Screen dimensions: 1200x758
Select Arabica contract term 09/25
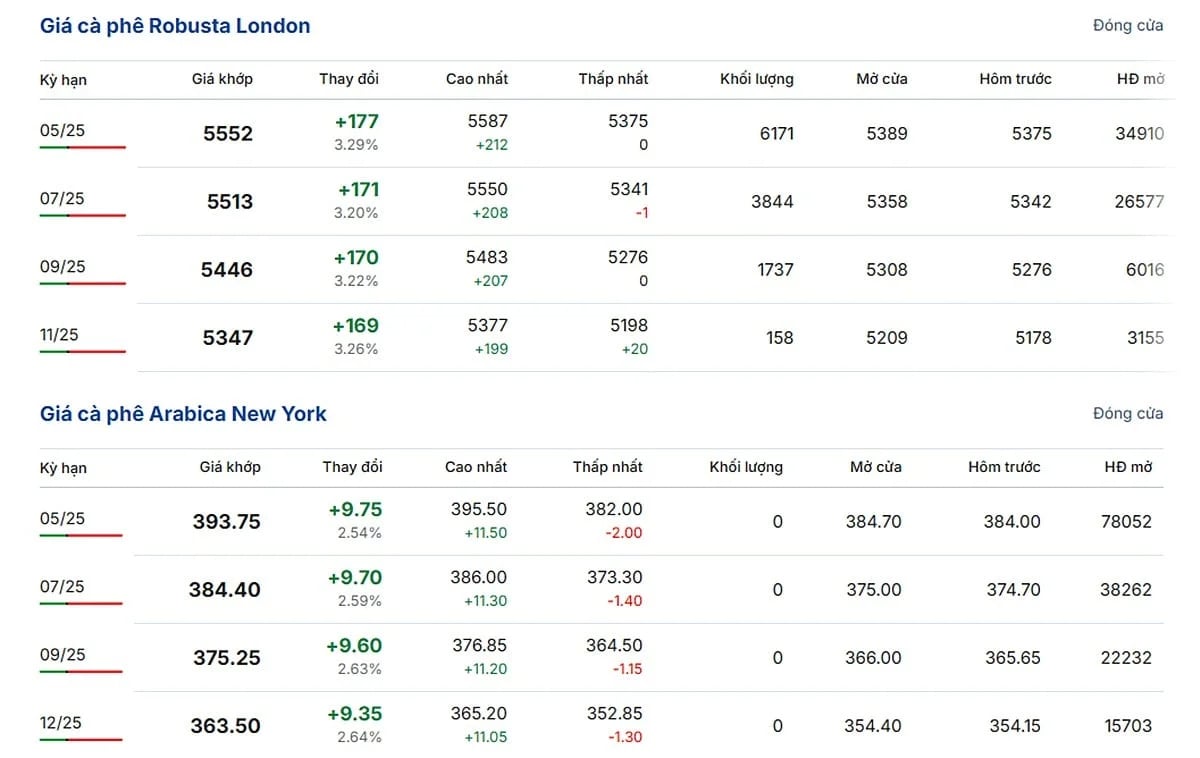pyautogui.click(x=62, y=655)
